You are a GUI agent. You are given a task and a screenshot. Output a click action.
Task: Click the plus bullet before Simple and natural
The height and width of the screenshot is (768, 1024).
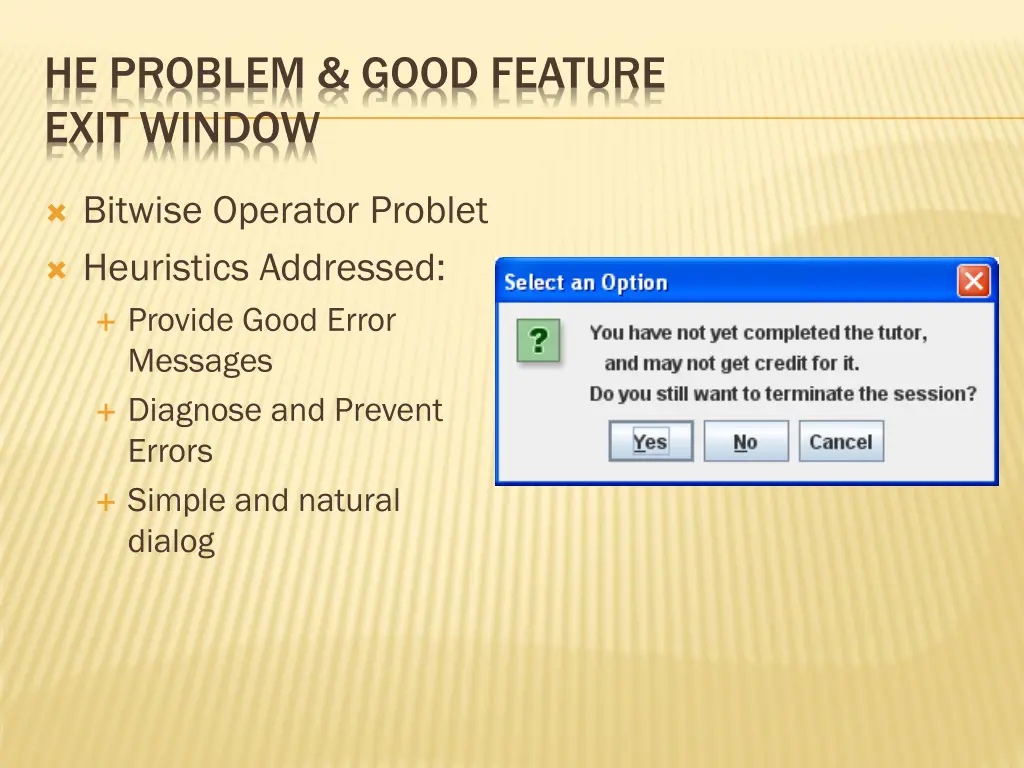click(105, 502)
